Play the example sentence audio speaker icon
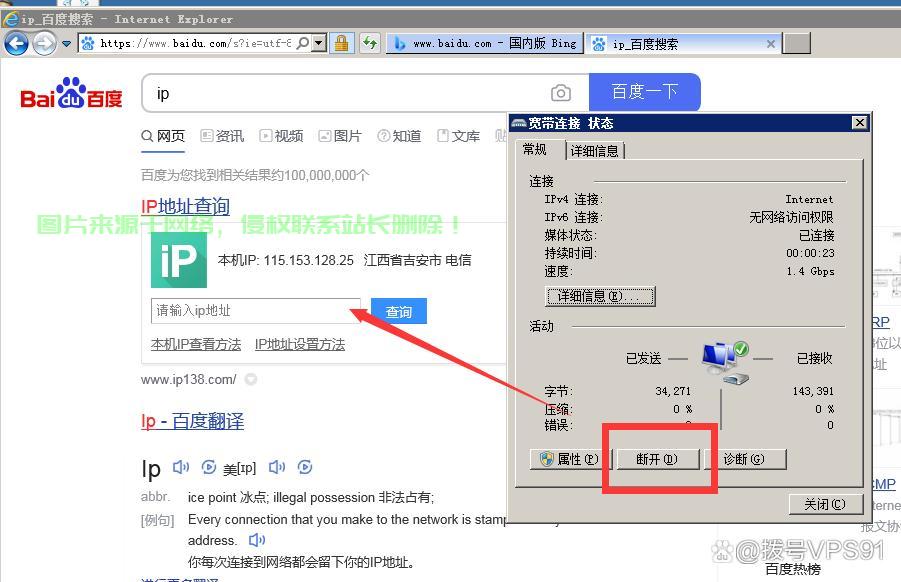 256,540
